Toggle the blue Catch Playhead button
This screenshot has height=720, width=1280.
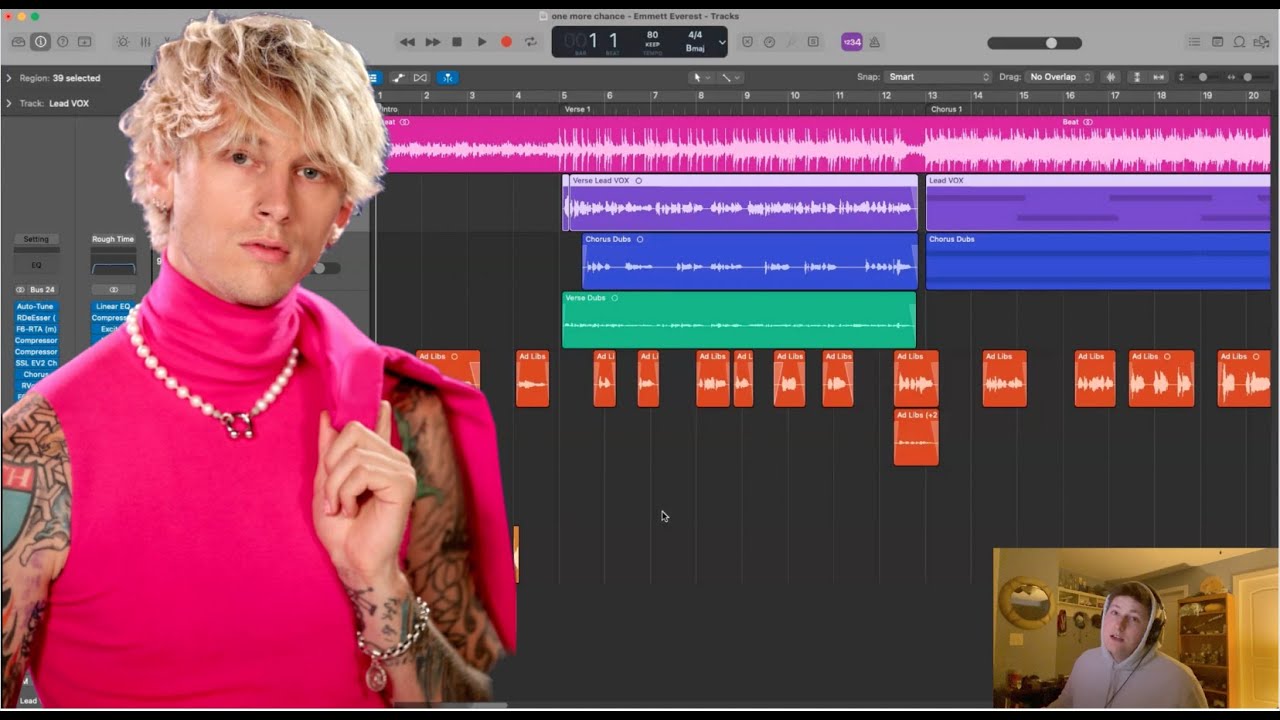[447, 77]
